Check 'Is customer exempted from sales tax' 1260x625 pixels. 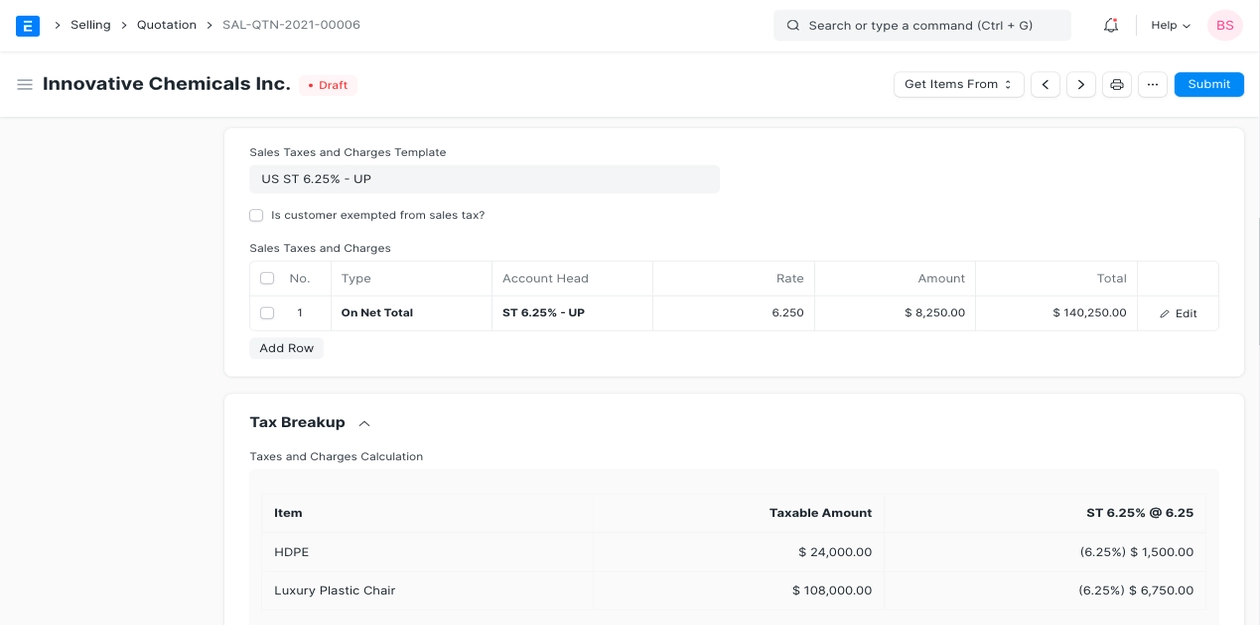point(257,215)
